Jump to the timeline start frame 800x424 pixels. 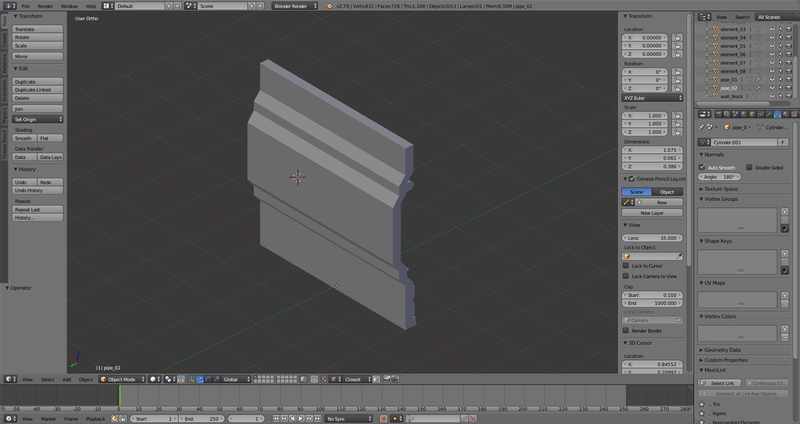tap(276, 418)
